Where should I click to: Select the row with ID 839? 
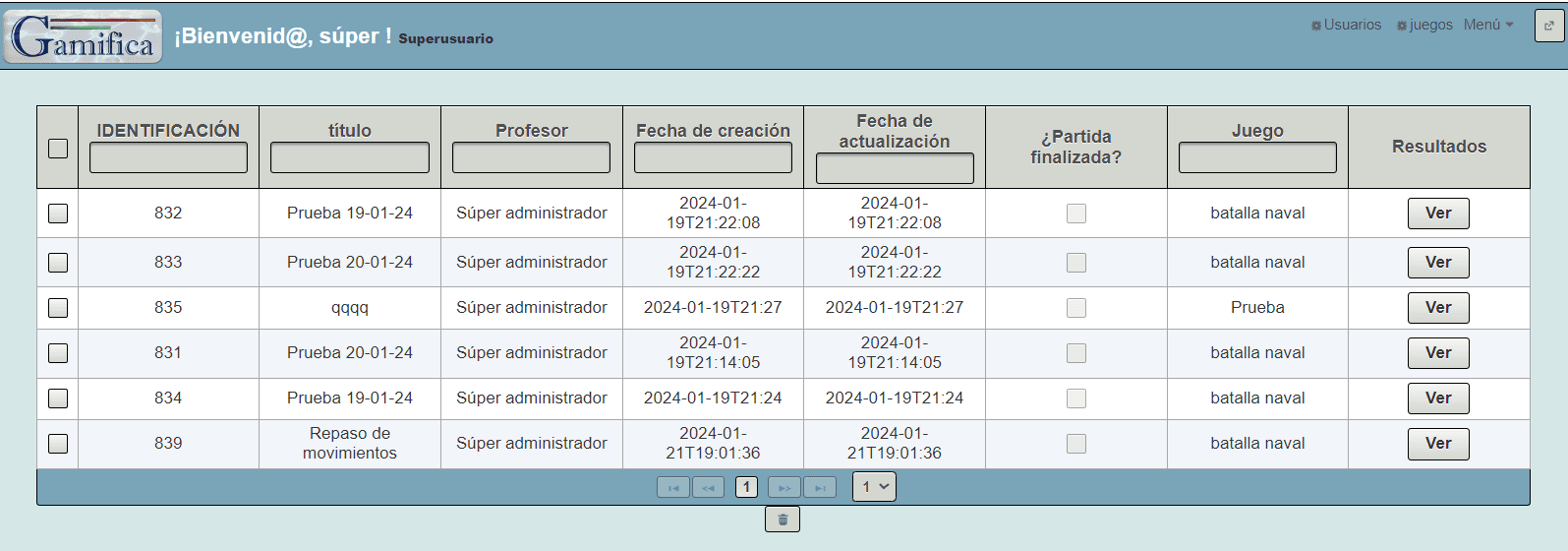58,444
